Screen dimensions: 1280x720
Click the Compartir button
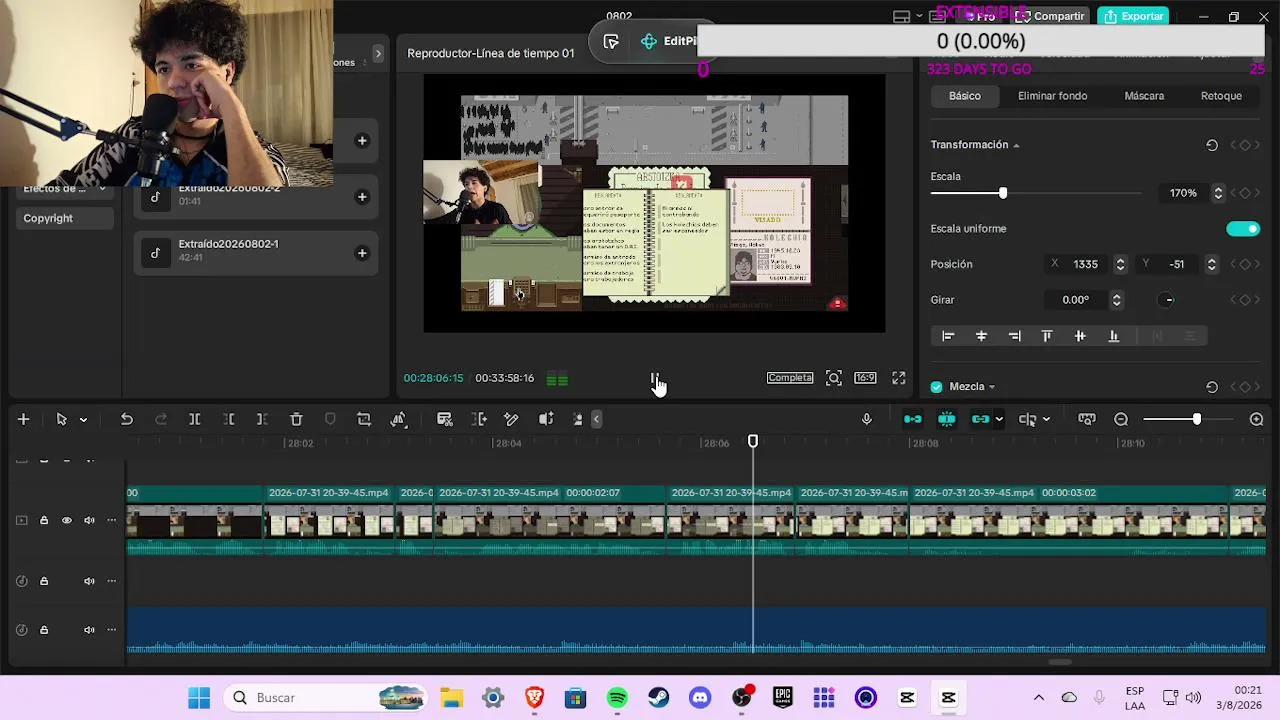(x=1051, y=16)
